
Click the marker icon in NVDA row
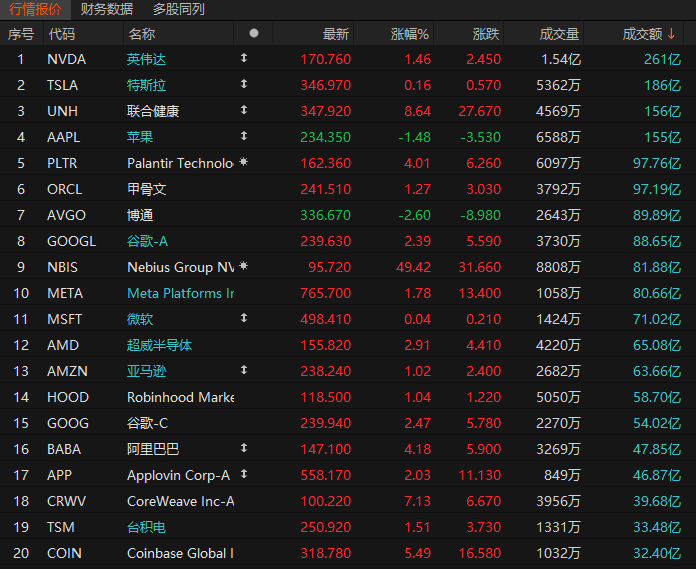(x=244, y=58)
